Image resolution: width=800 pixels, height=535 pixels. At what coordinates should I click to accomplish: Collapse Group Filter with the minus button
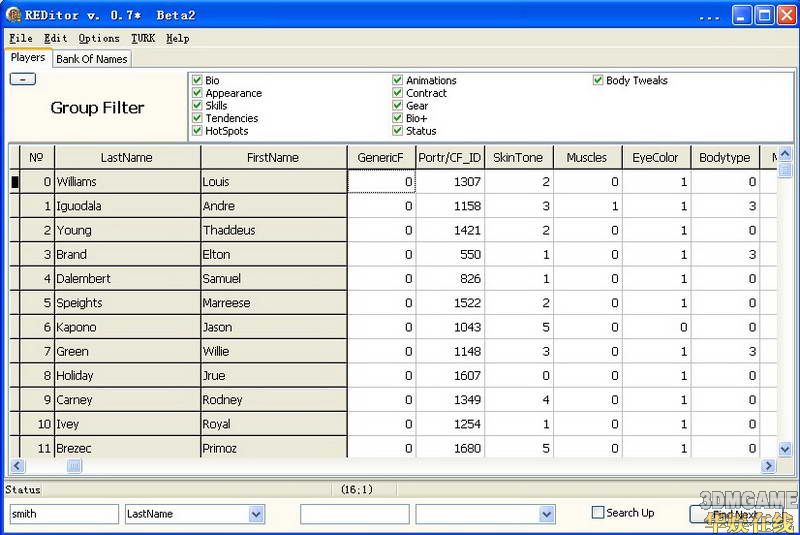tap(23, 79)
